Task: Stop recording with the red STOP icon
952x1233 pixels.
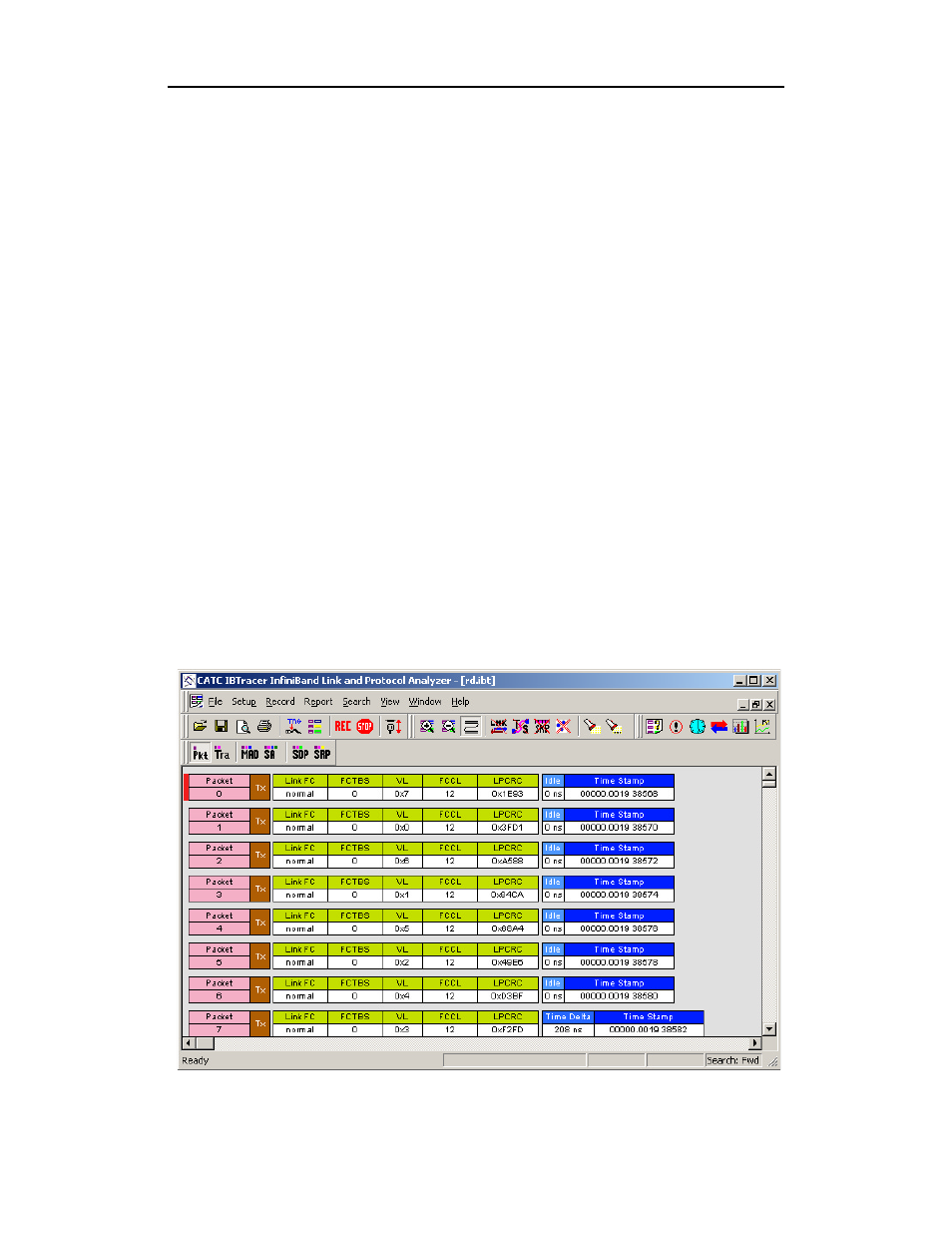Action: point(365,727)
